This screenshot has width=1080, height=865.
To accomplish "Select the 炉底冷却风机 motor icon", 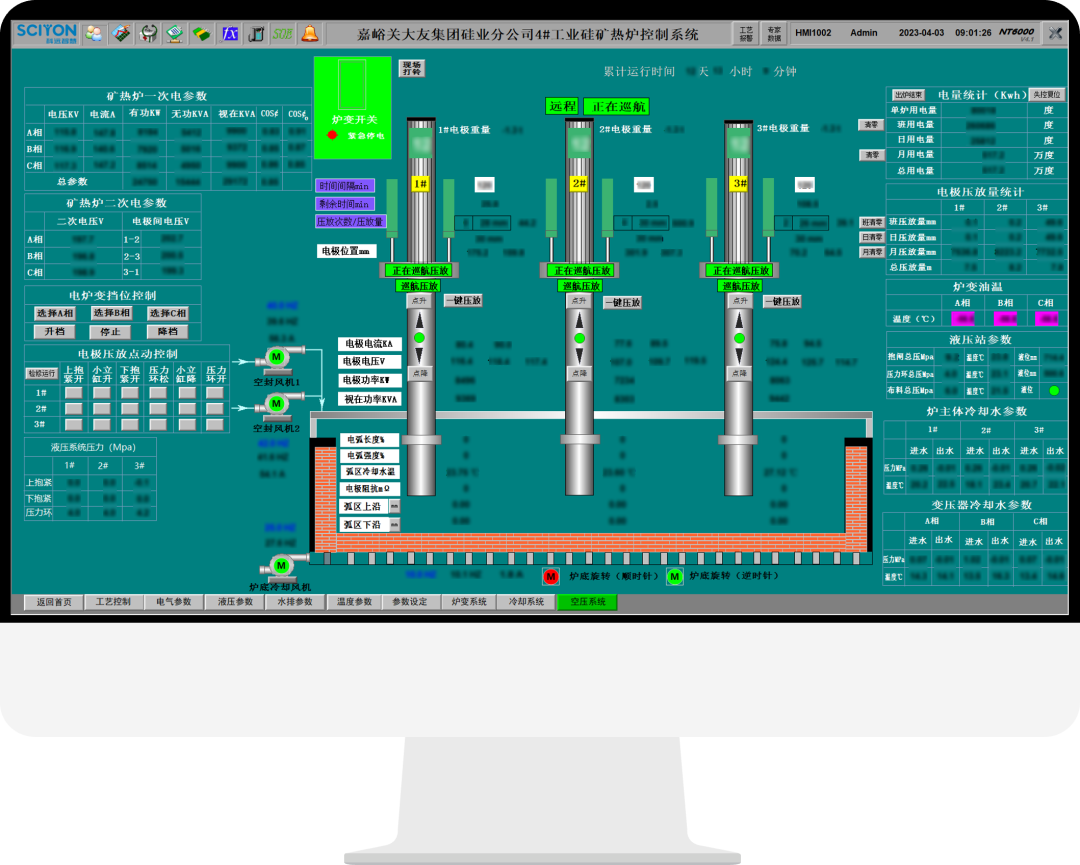I will [280, 566].
